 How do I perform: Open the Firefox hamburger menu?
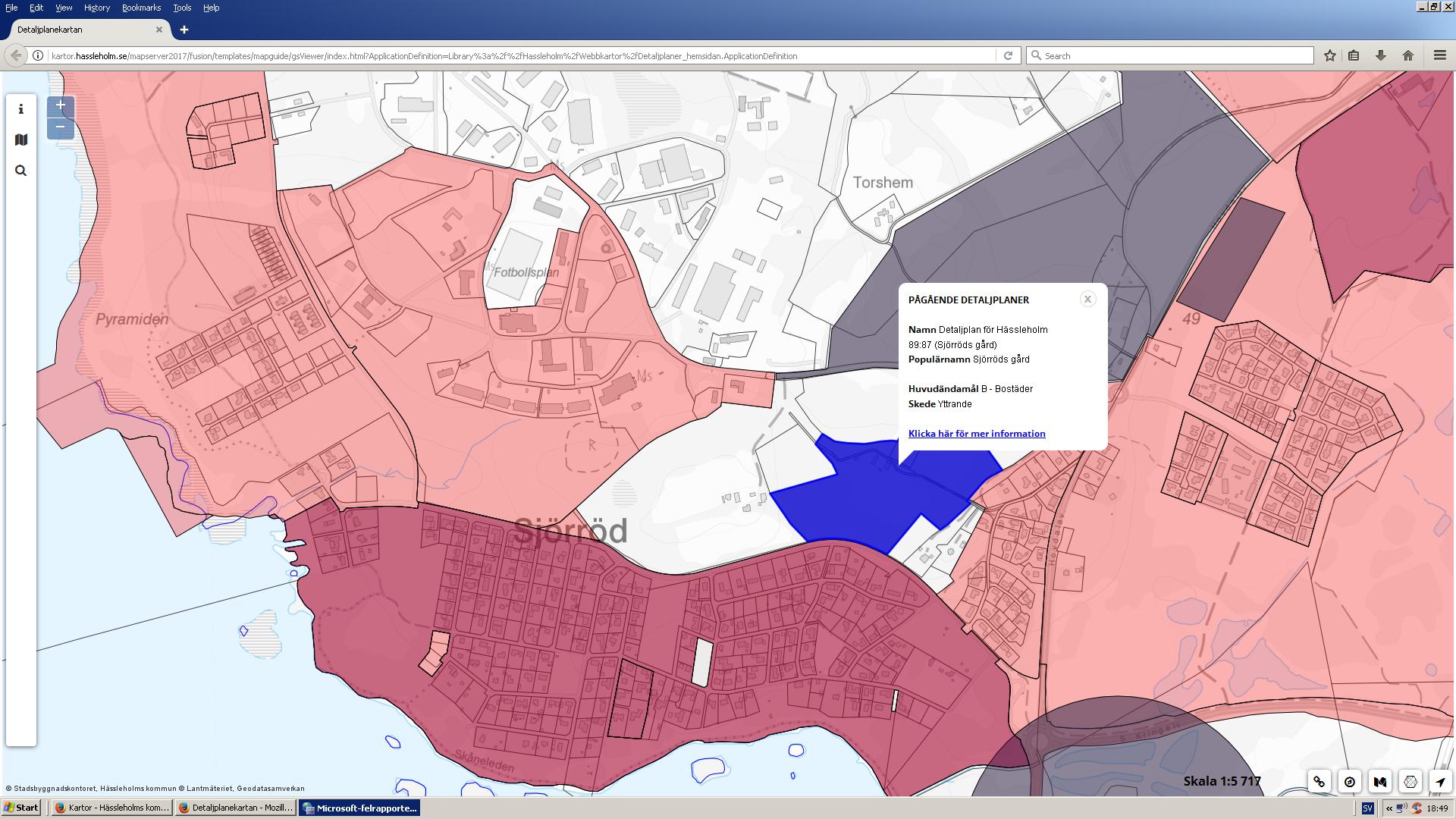click(x=1439, y=55)
